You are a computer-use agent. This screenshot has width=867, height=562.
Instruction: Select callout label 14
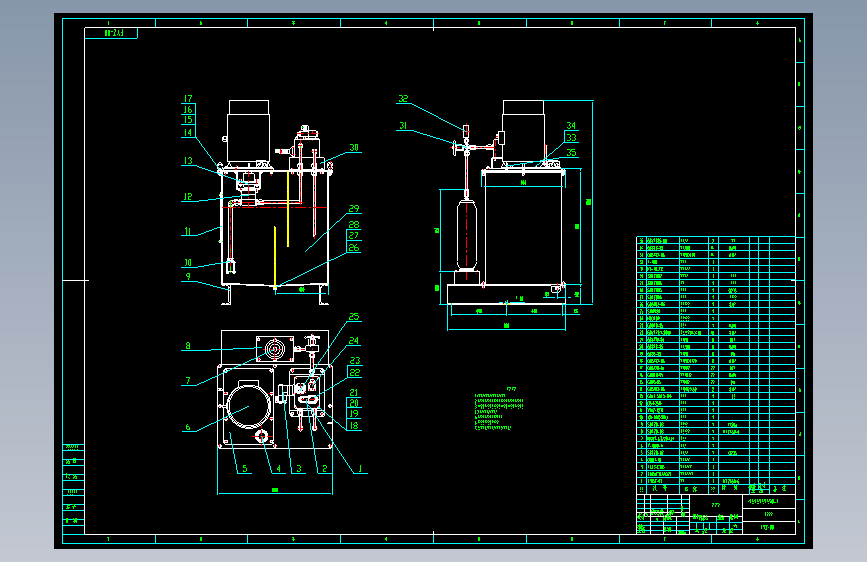click(188, 132)
